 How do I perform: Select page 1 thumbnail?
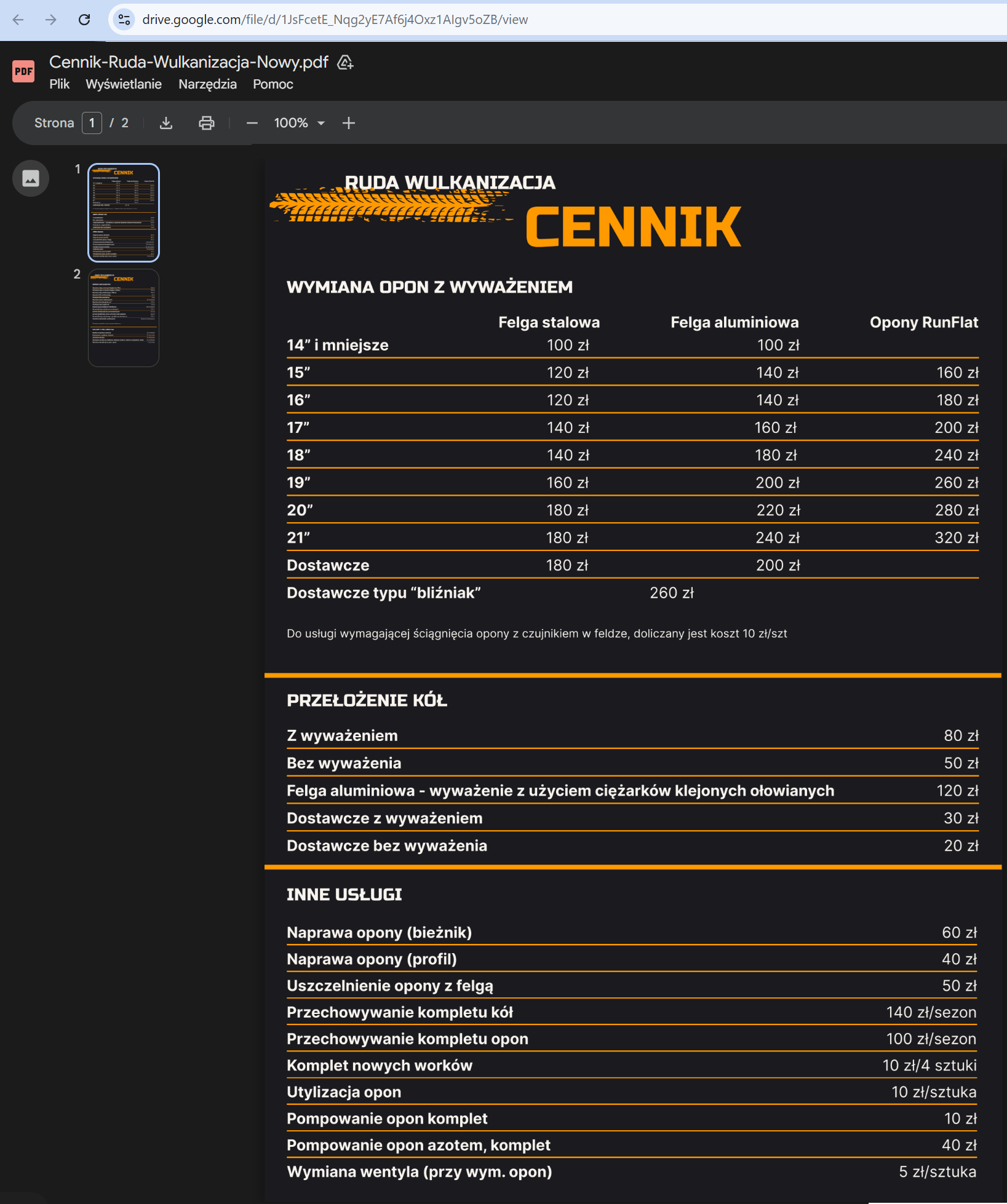coord(124,213)
